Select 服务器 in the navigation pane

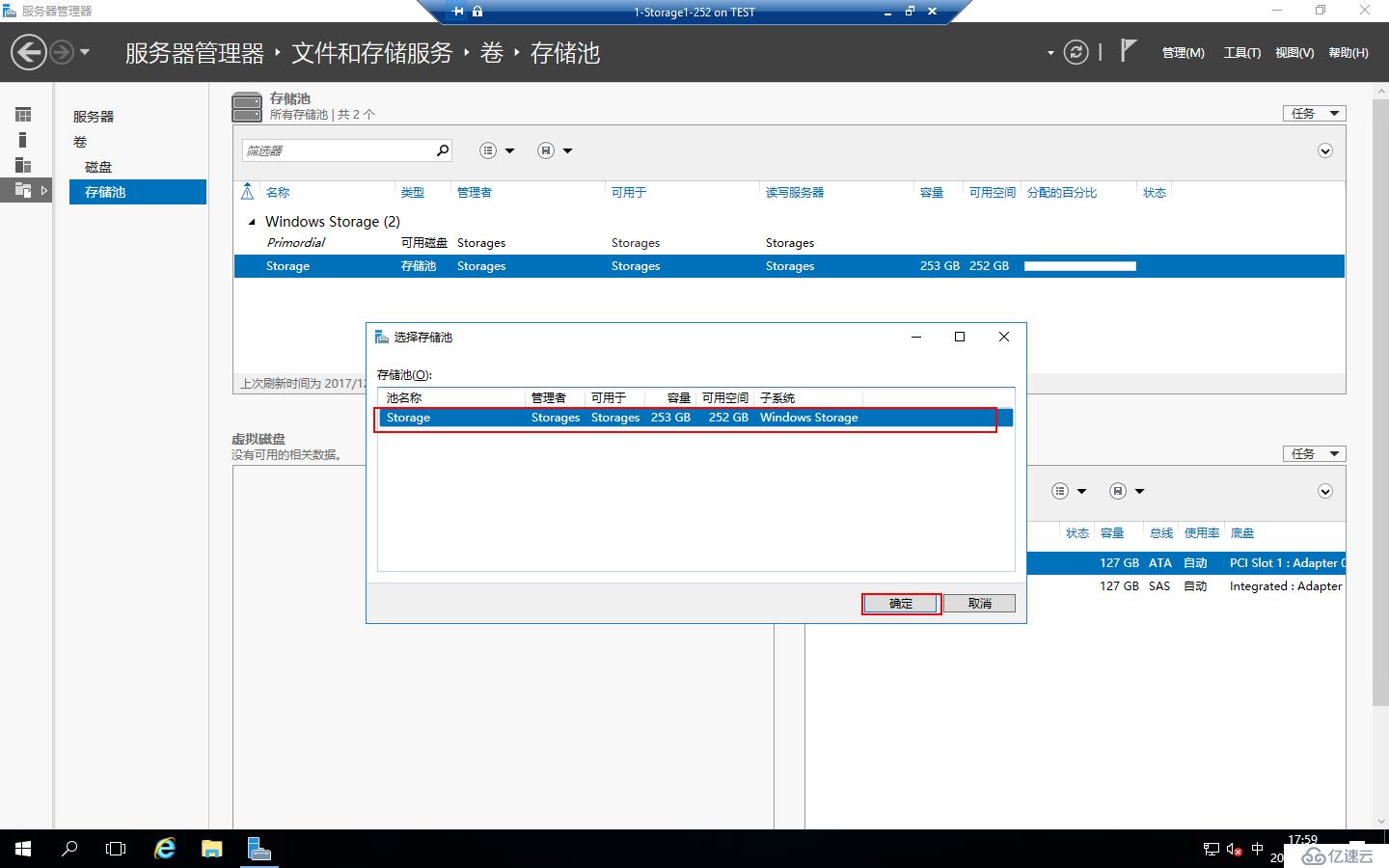[x=94, y=117]
